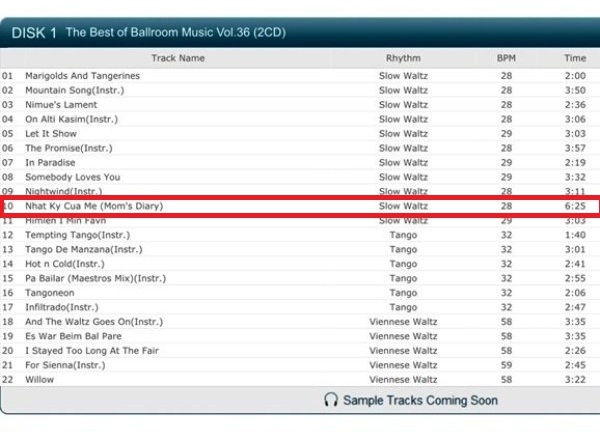The width and height of the screenshot is (600, 432).
Task: Select track Marigolds And Tangerines
Action: click(82, 76)
